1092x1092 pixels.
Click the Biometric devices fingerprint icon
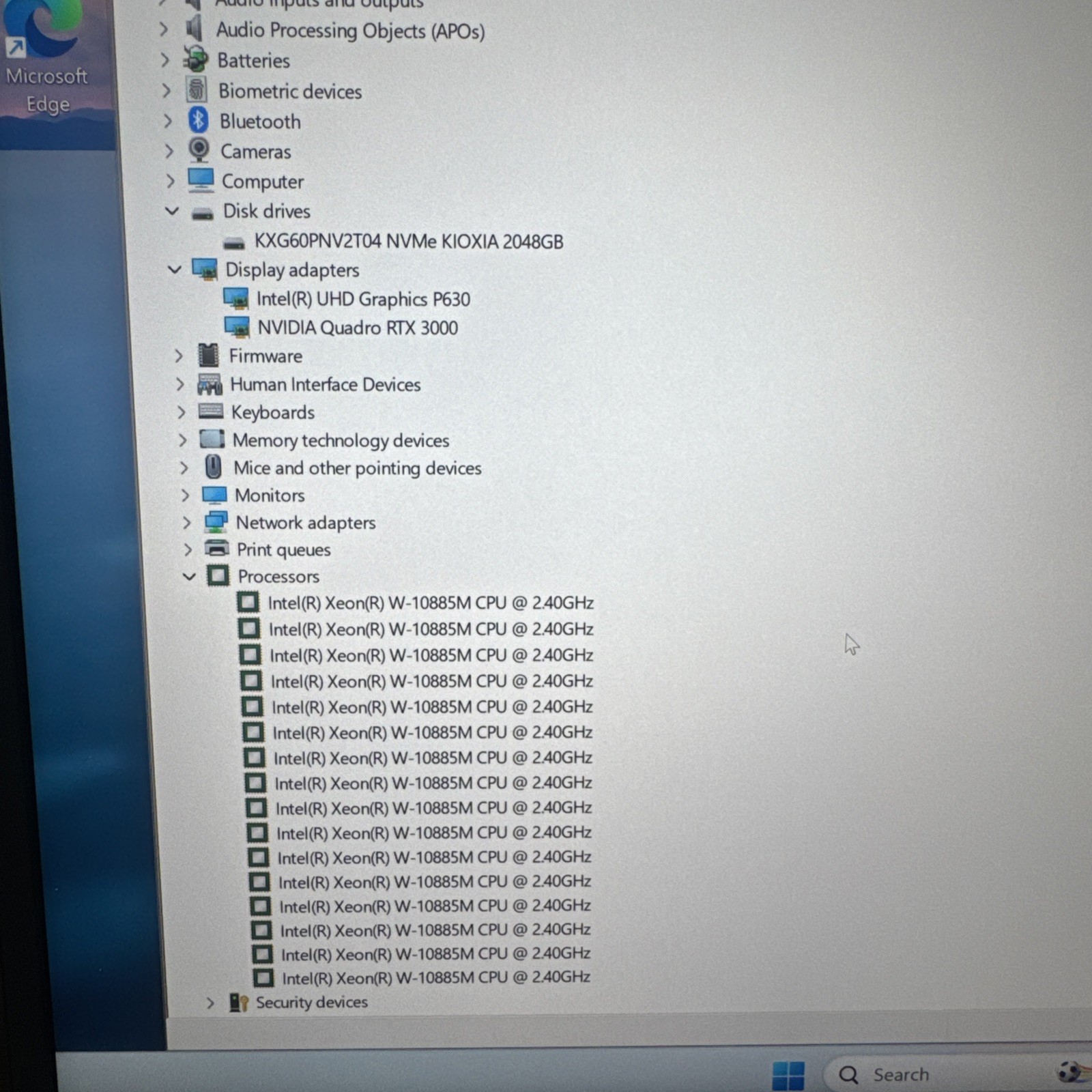(x=197, y=90)
